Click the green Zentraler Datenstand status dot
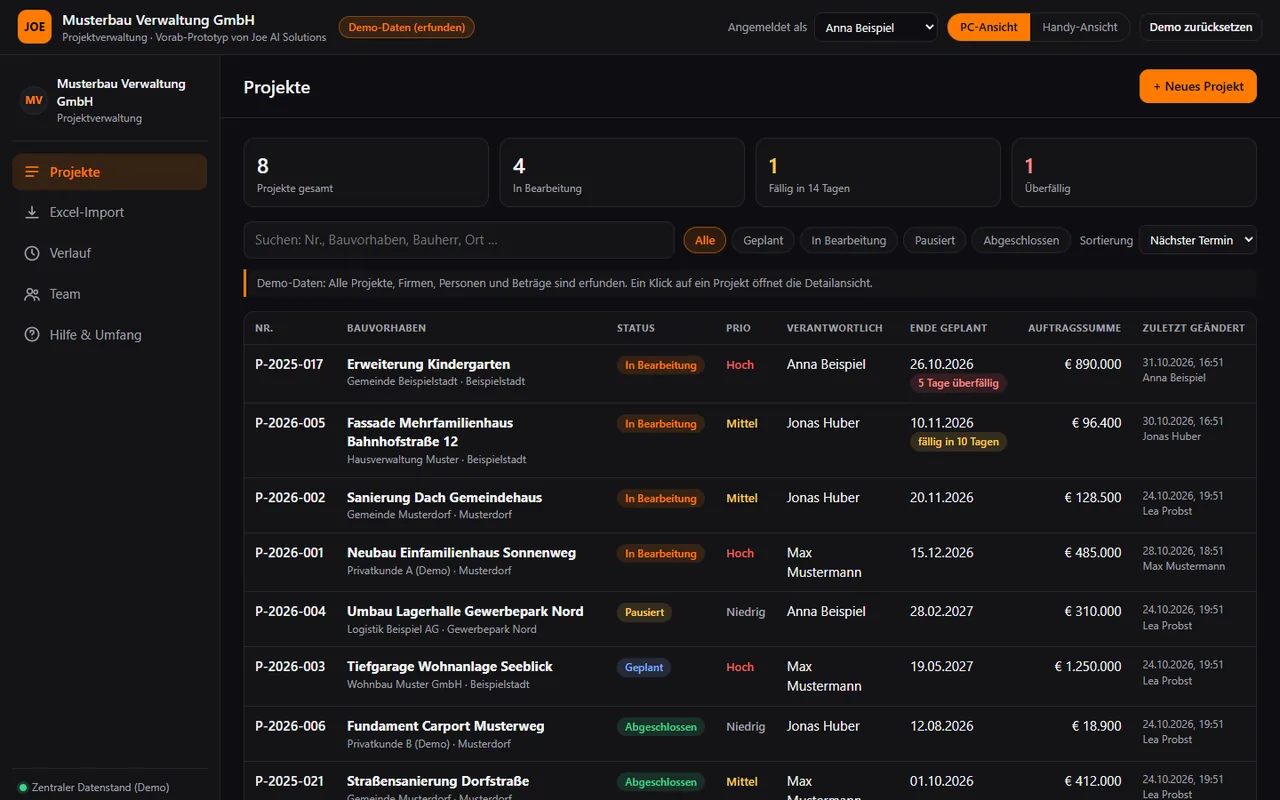Image resolution: width=1280 pixels, height=800 pixels. (x=23, y=788)
